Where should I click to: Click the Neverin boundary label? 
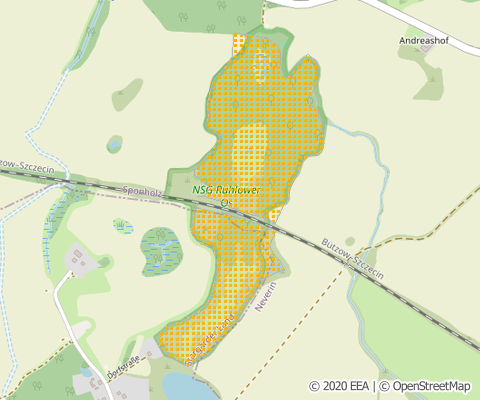click(x=266, y=296)
